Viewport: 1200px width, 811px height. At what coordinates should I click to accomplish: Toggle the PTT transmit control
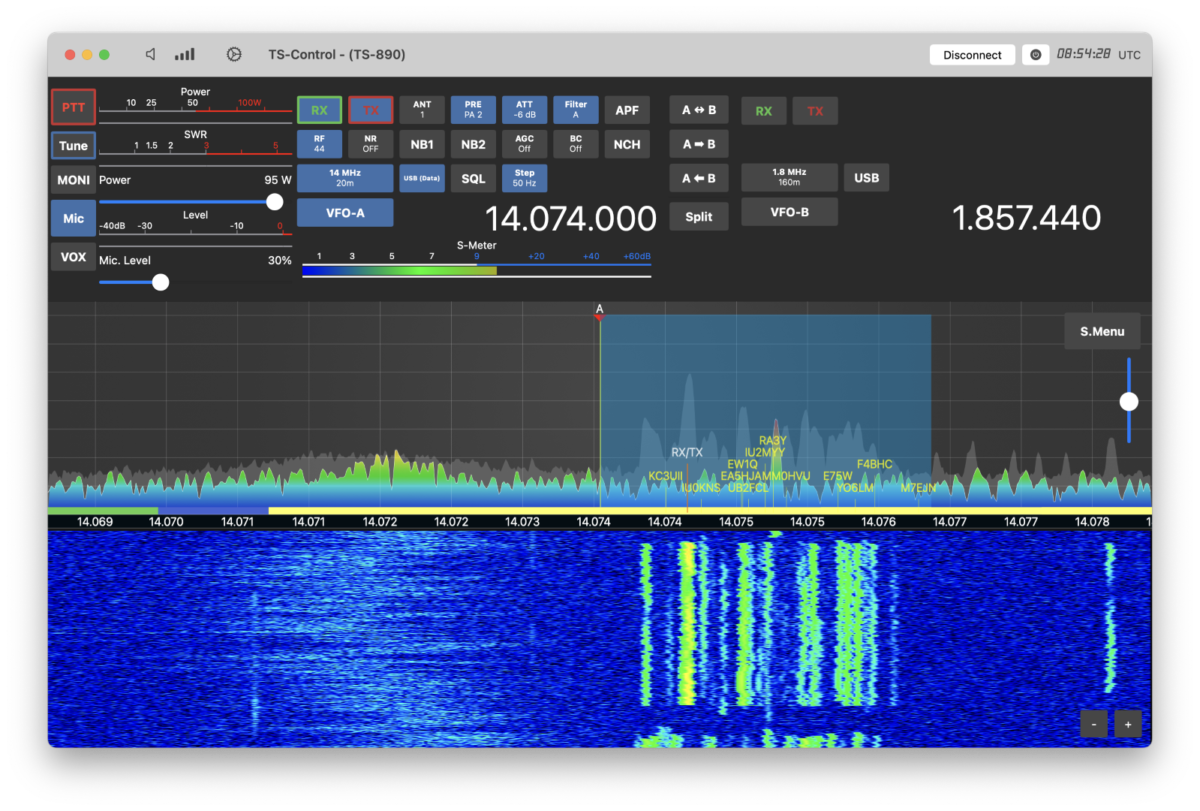(x=73, y=107)
